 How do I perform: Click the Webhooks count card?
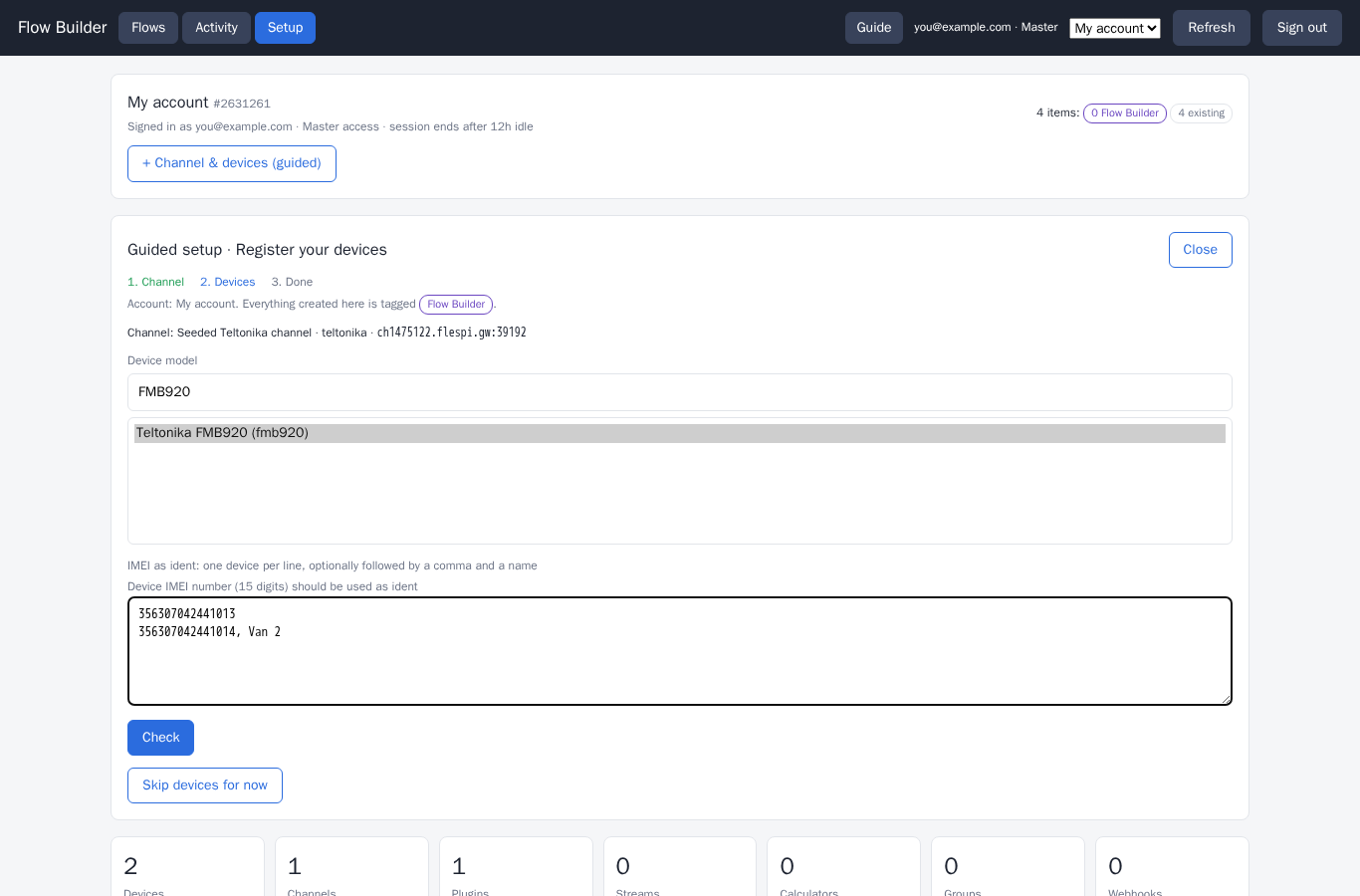point(1172,867)
